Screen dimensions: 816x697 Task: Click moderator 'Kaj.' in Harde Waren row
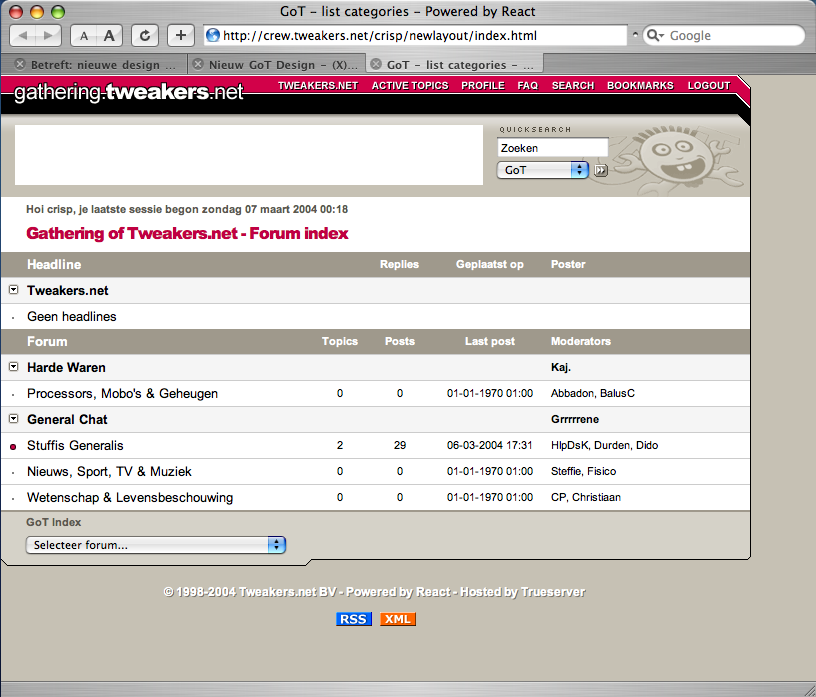coord(561,367)
